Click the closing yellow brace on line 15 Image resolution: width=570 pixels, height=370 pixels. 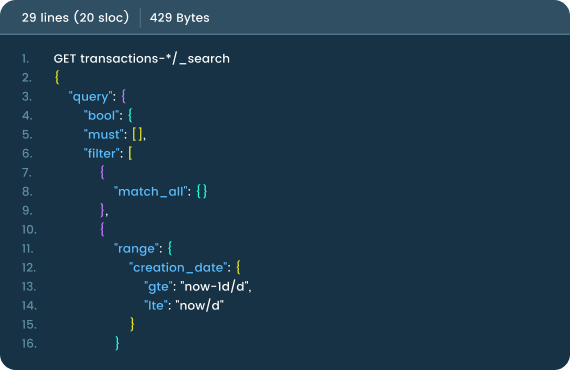click(132, 325)
